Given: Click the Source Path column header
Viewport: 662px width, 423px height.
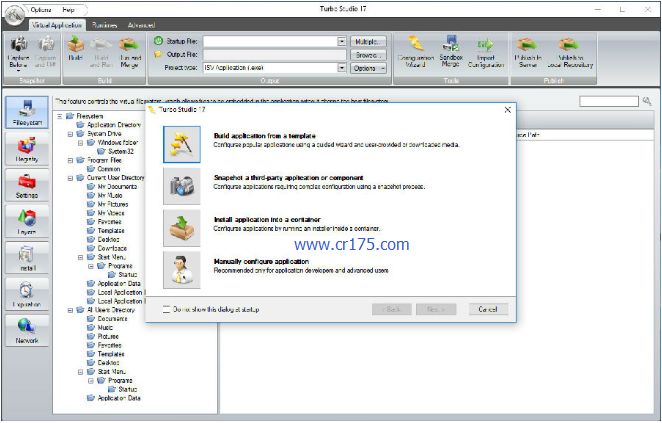Looking at the screenshot, I should pyautogui.click(x=585, y=135).
